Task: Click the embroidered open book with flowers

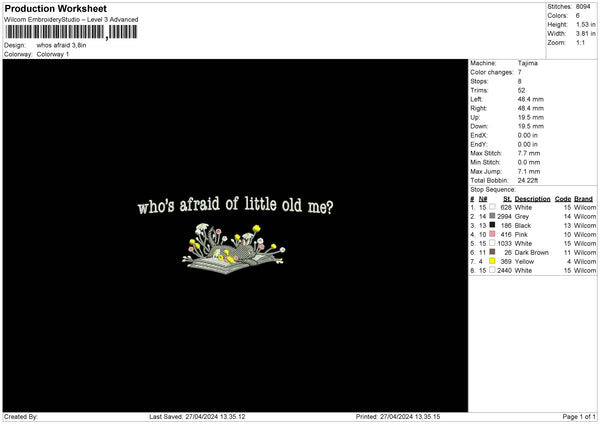Action: 233,249
